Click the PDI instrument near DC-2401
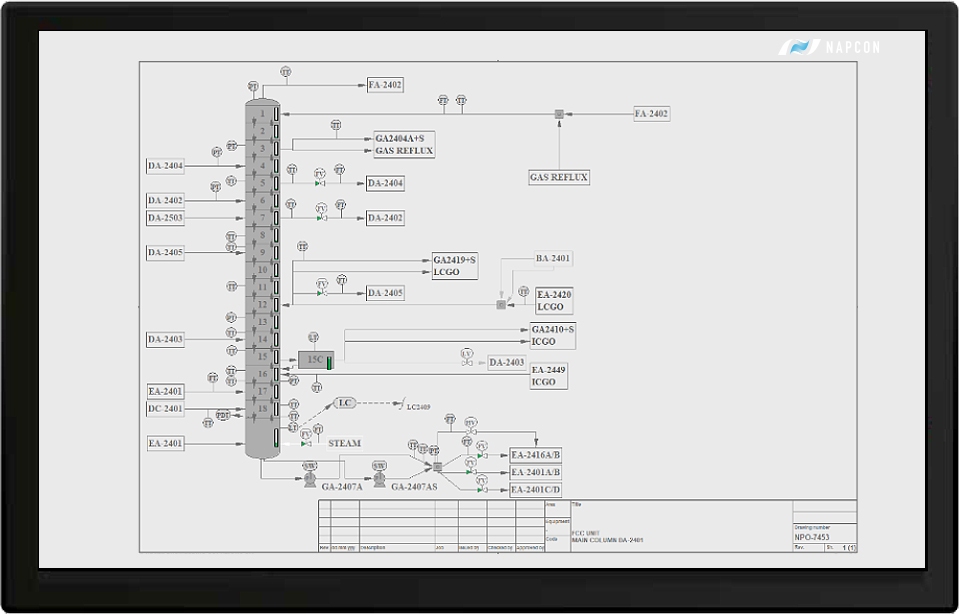Screen dimensions: 960x615 [x=223, y=415]
